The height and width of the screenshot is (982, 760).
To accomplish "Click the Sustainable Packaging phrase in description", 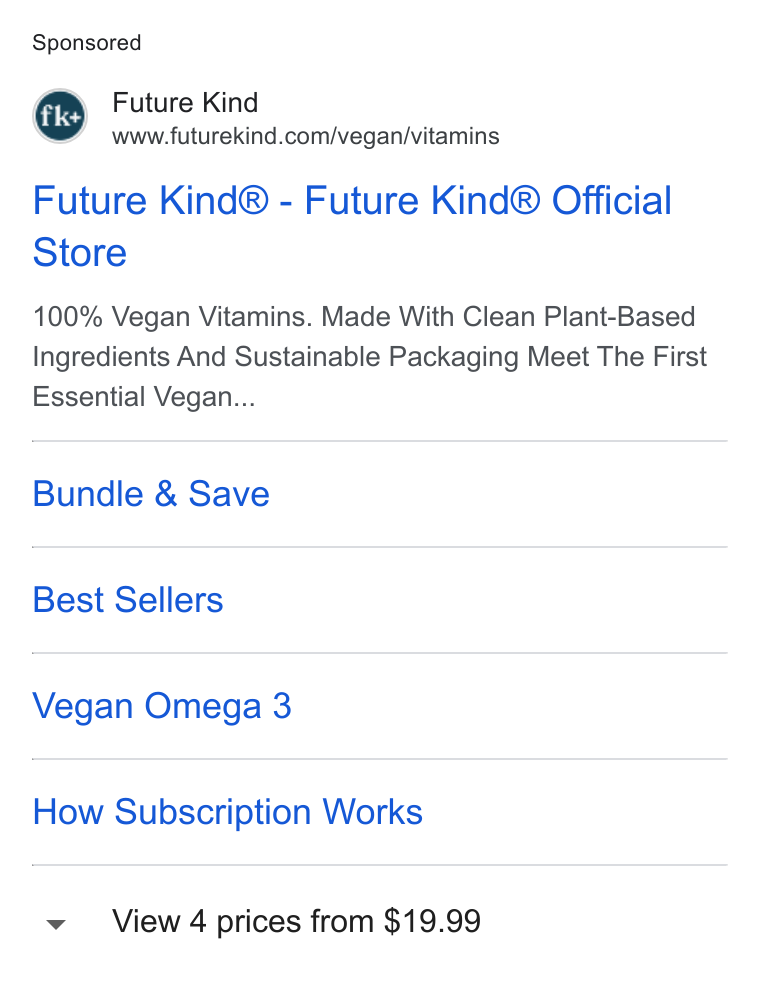I will [x=376, y=357].
